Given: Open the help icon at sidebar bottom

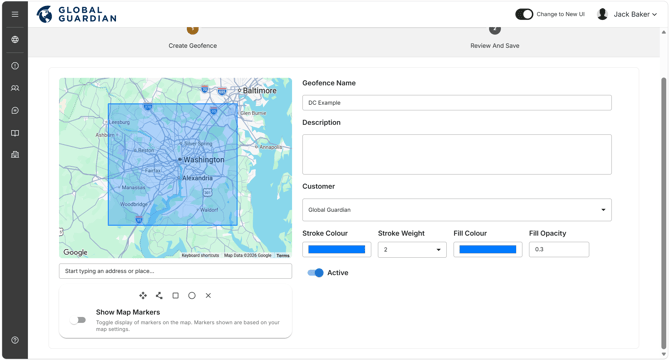Looking at the screenshot, I should pyautogui.click(x=15, y=340).
